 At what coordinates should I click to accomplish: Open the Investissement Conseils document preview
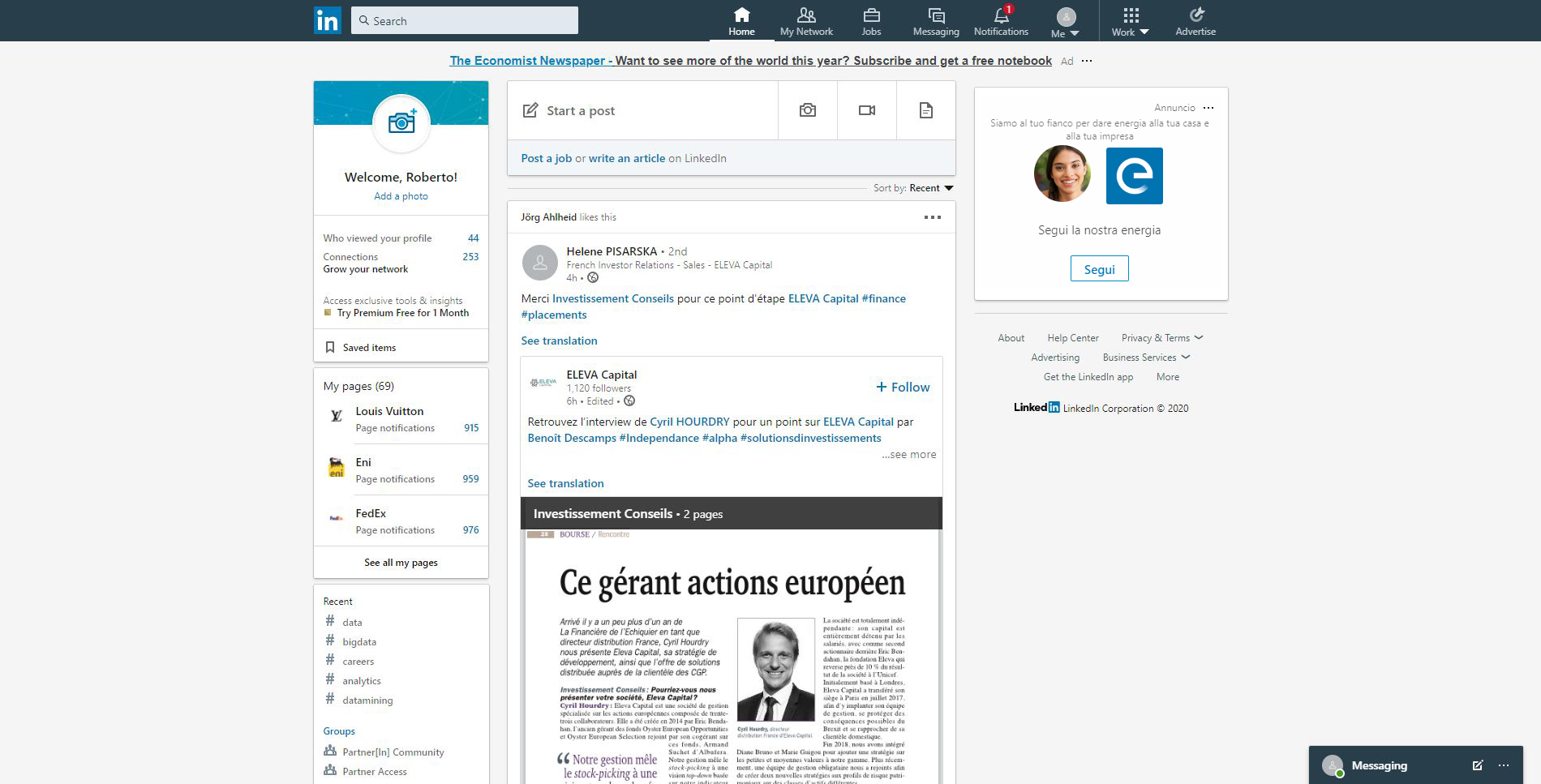click(732, 640)
